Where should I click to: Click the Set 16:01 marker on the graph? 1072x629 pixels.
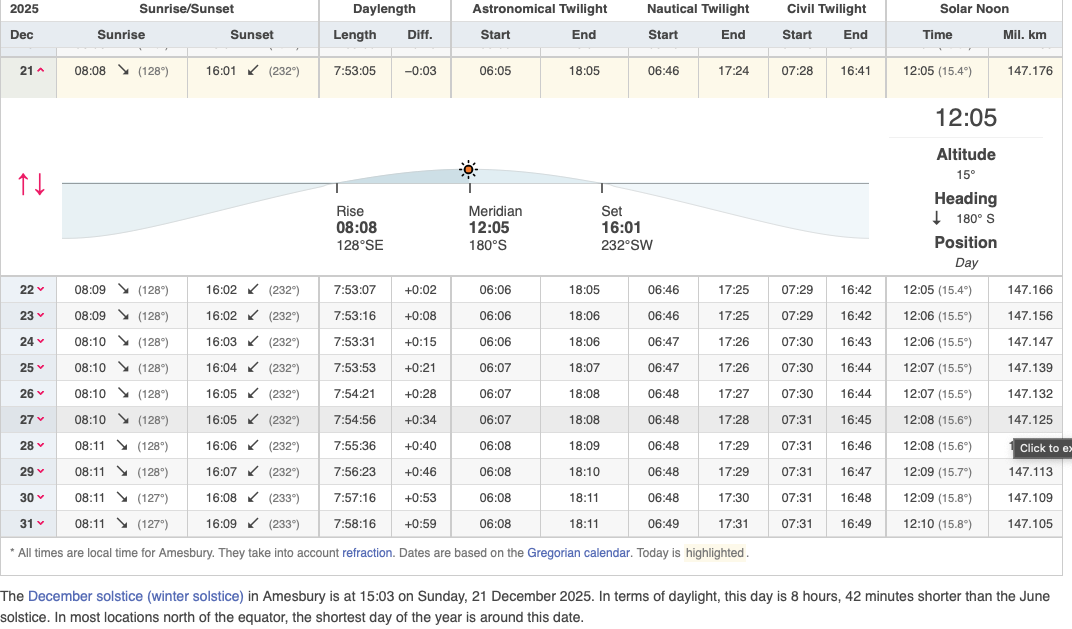tap(621, 228)
